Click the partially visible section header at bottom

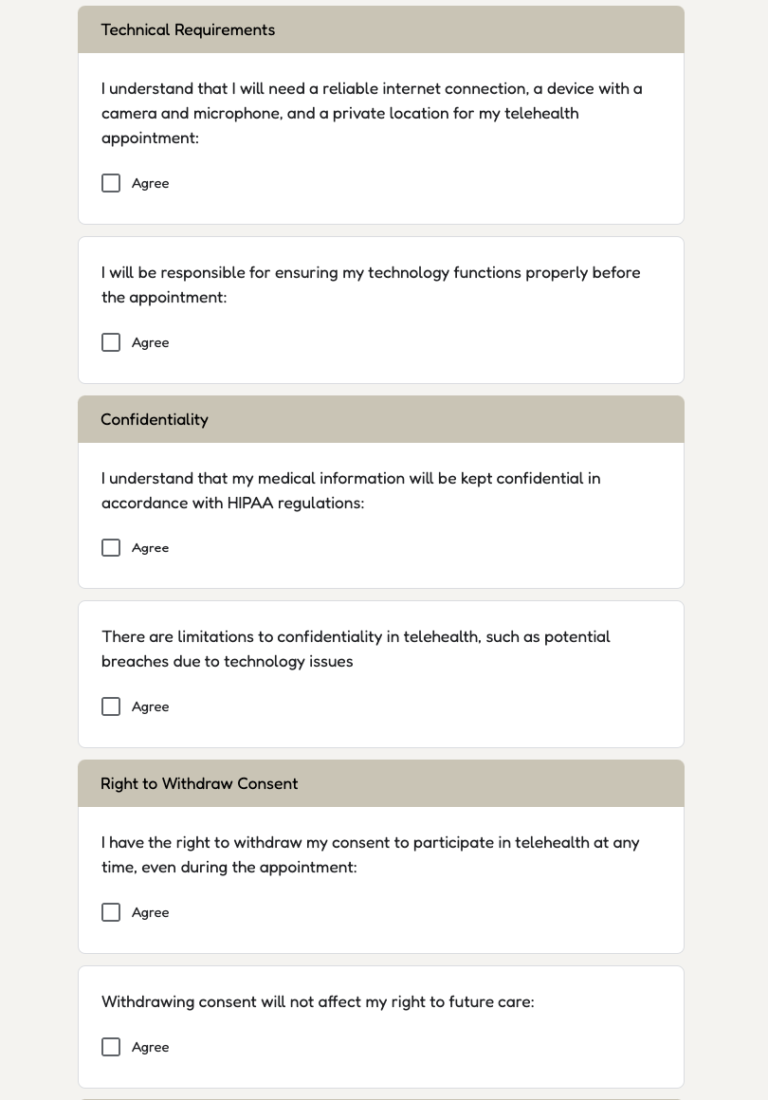pos(380,1097)
